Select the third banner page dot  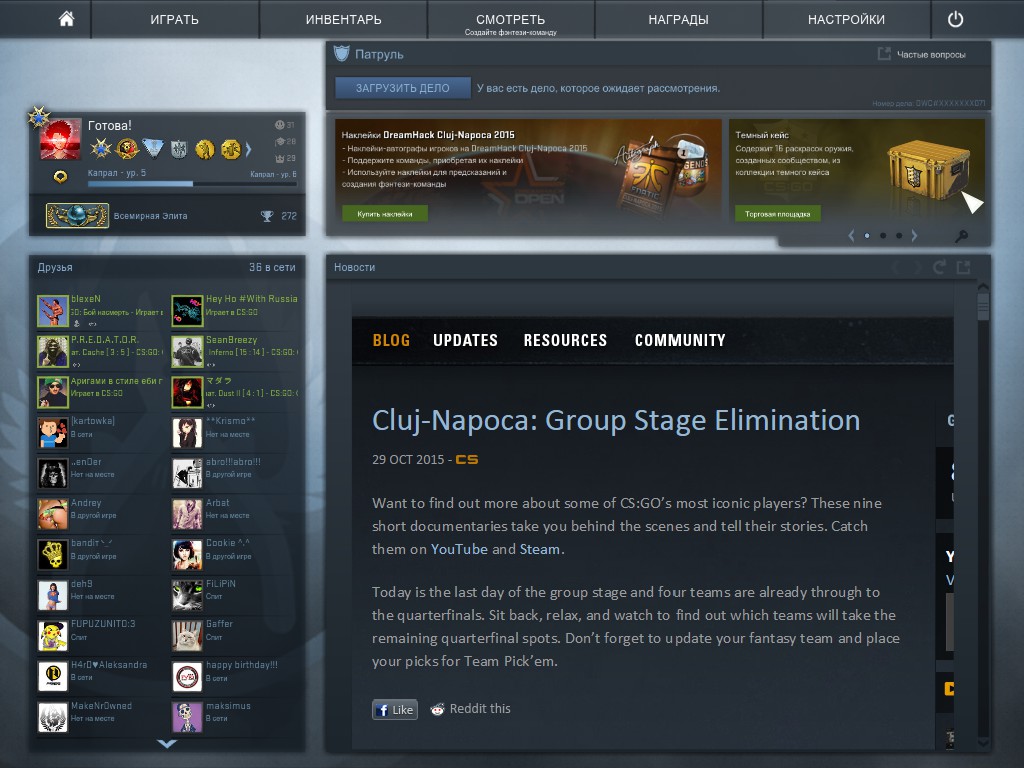899,236
